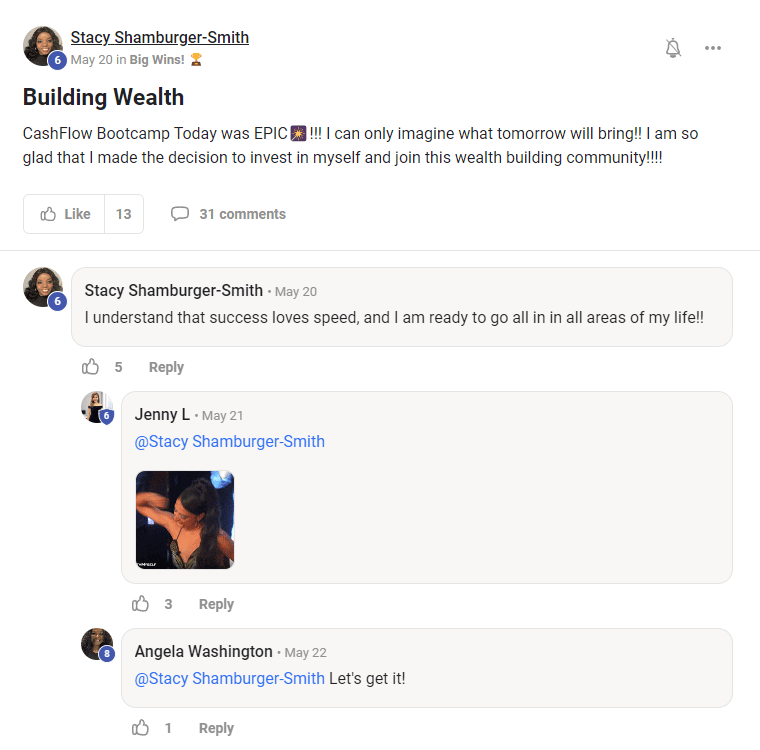Reply to Jenny L's comment
The image size is (760, 750).
[216, 604]
